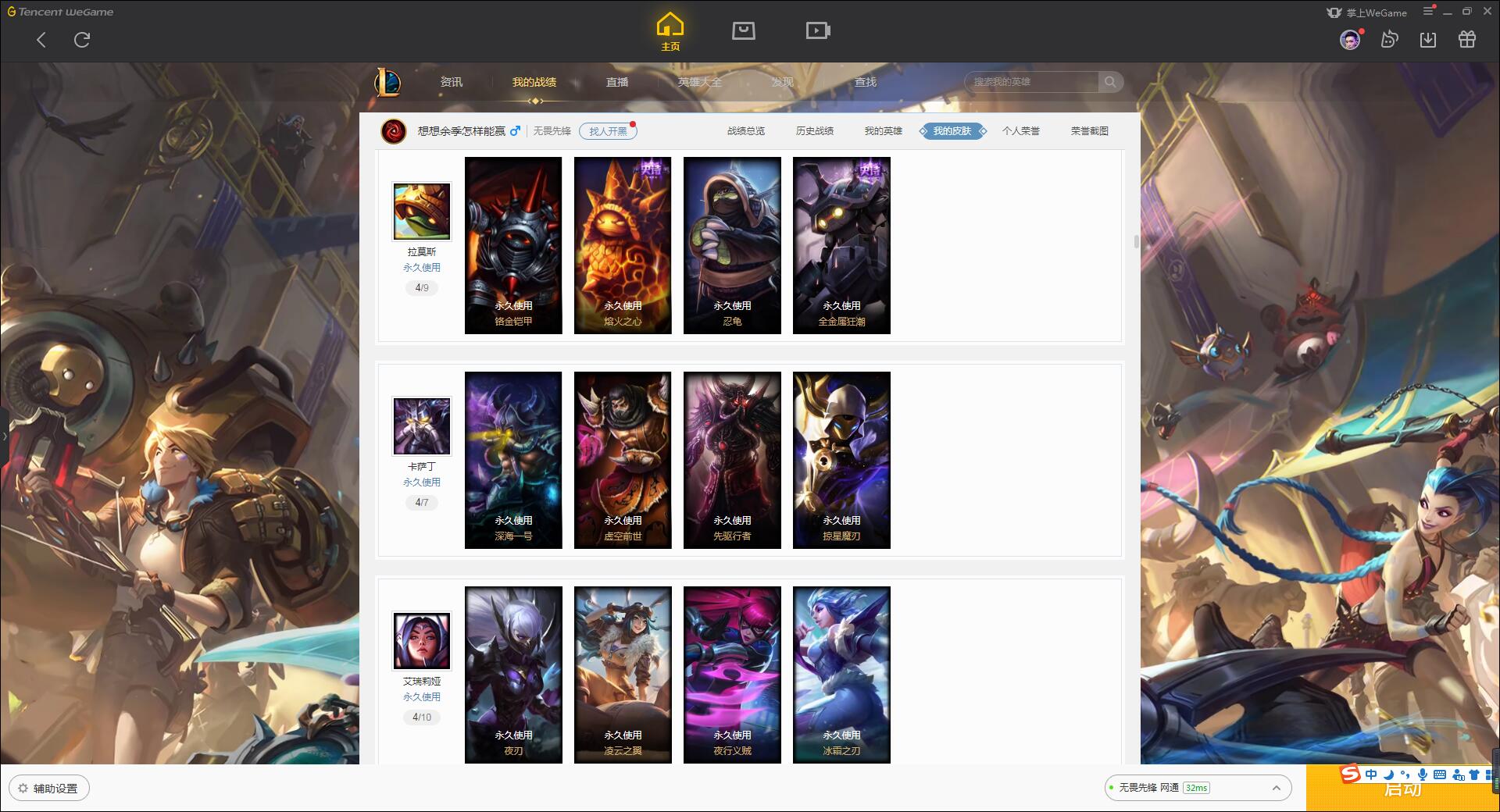This screenshot has width=1500, height=812.
Task: Expand the 无畏先锋 网通 server selector
Action: [x=1197, y=788]
